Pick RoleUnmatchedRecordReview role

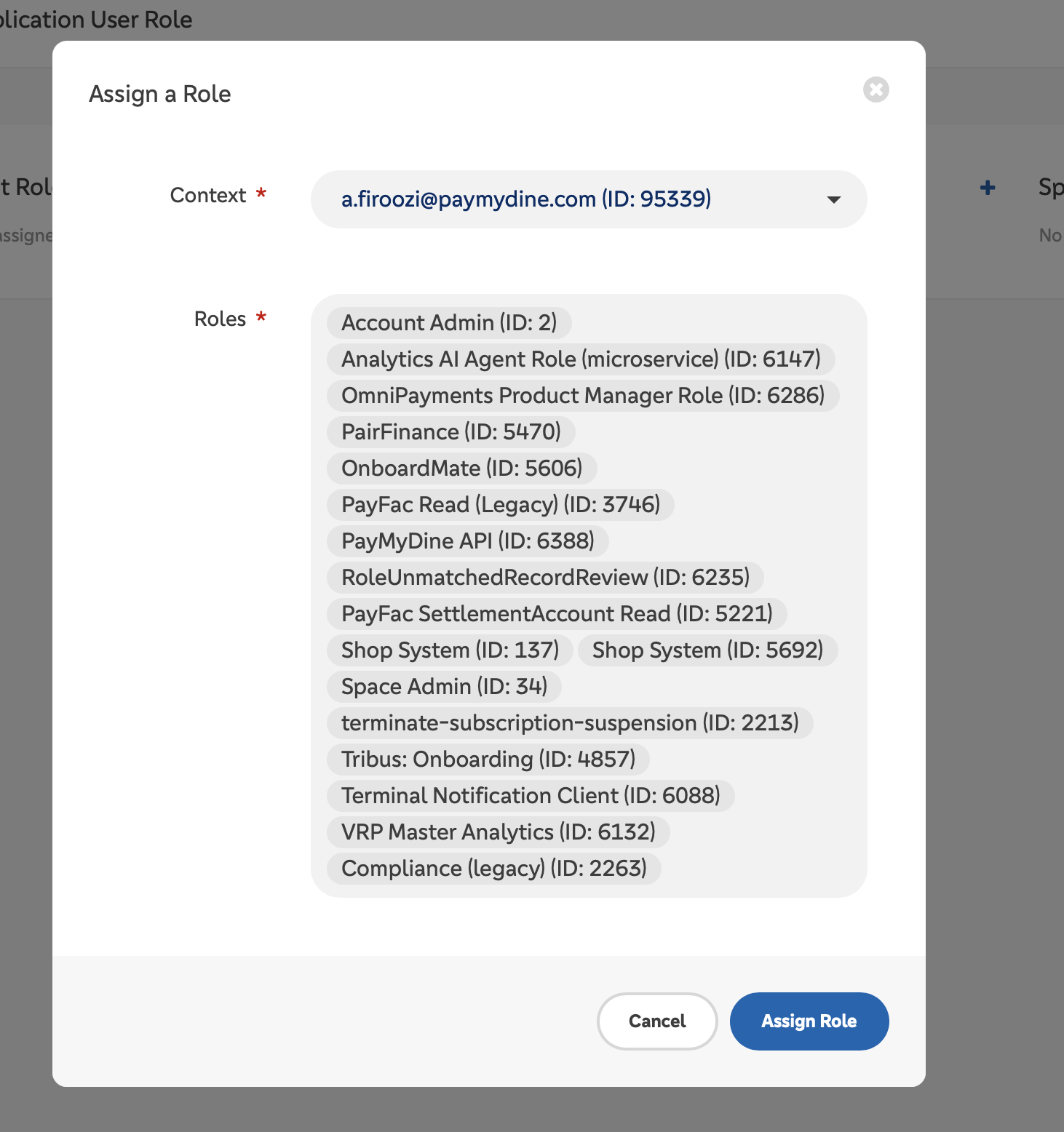click(546, 577)
